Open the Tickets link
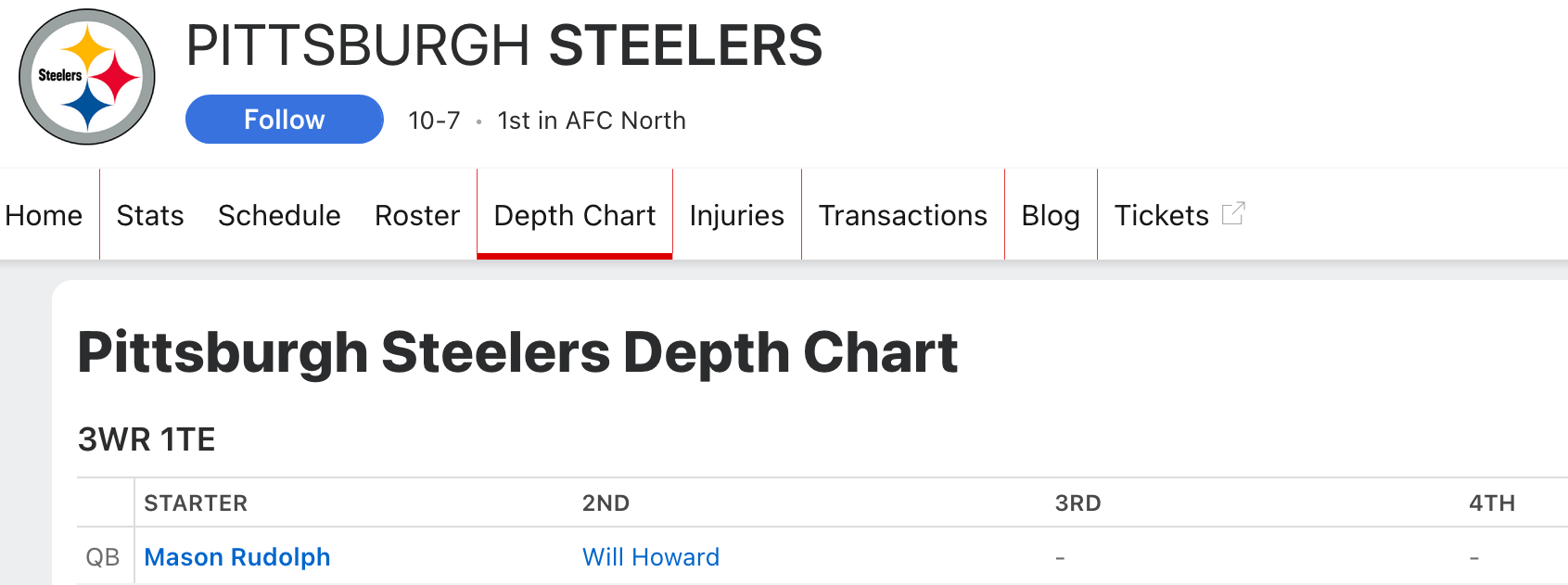 pyautogui.click(x=1161, y=215)
